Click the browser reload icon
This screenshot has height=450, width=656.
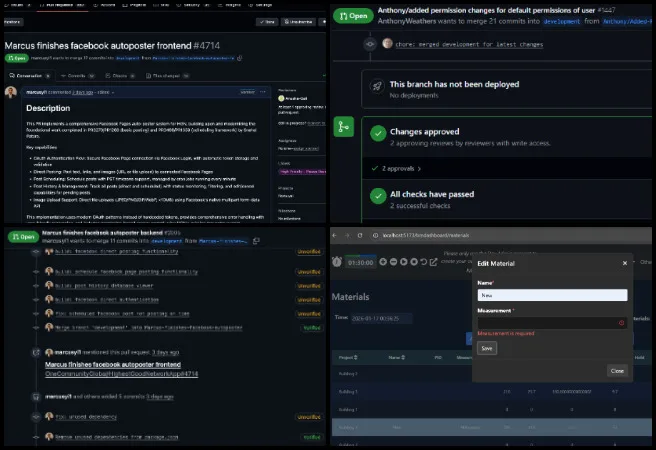click(x=360, y=235)
